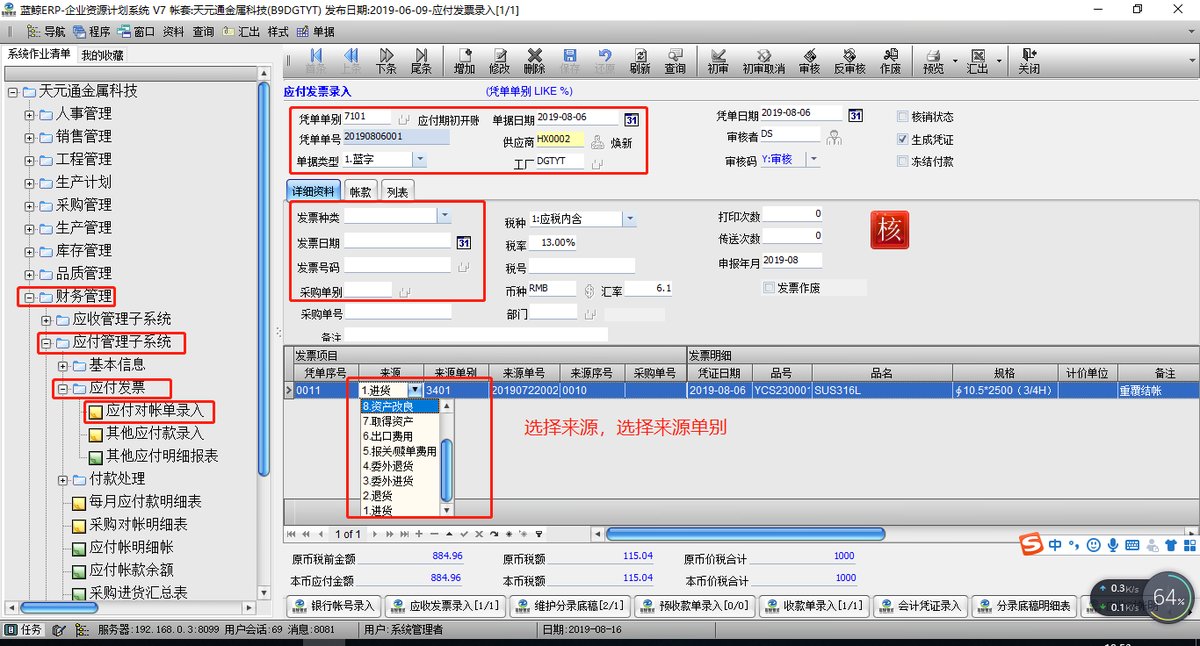Screen dimensions: 1200x646
Task: Toggle the 发票作废 checkbox
Action: (x=768, y=288)
